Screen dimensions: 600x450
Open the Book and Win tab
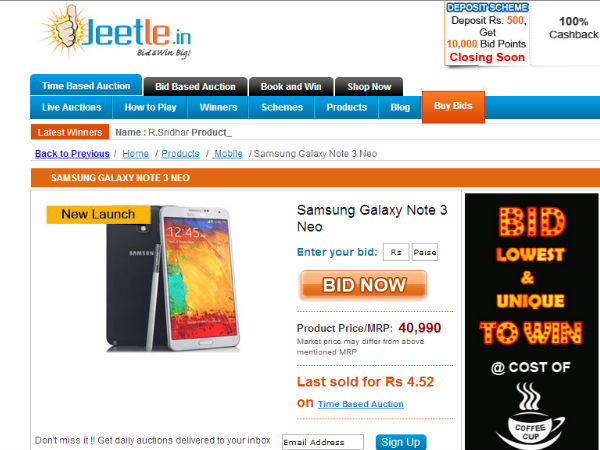(291, 86)
